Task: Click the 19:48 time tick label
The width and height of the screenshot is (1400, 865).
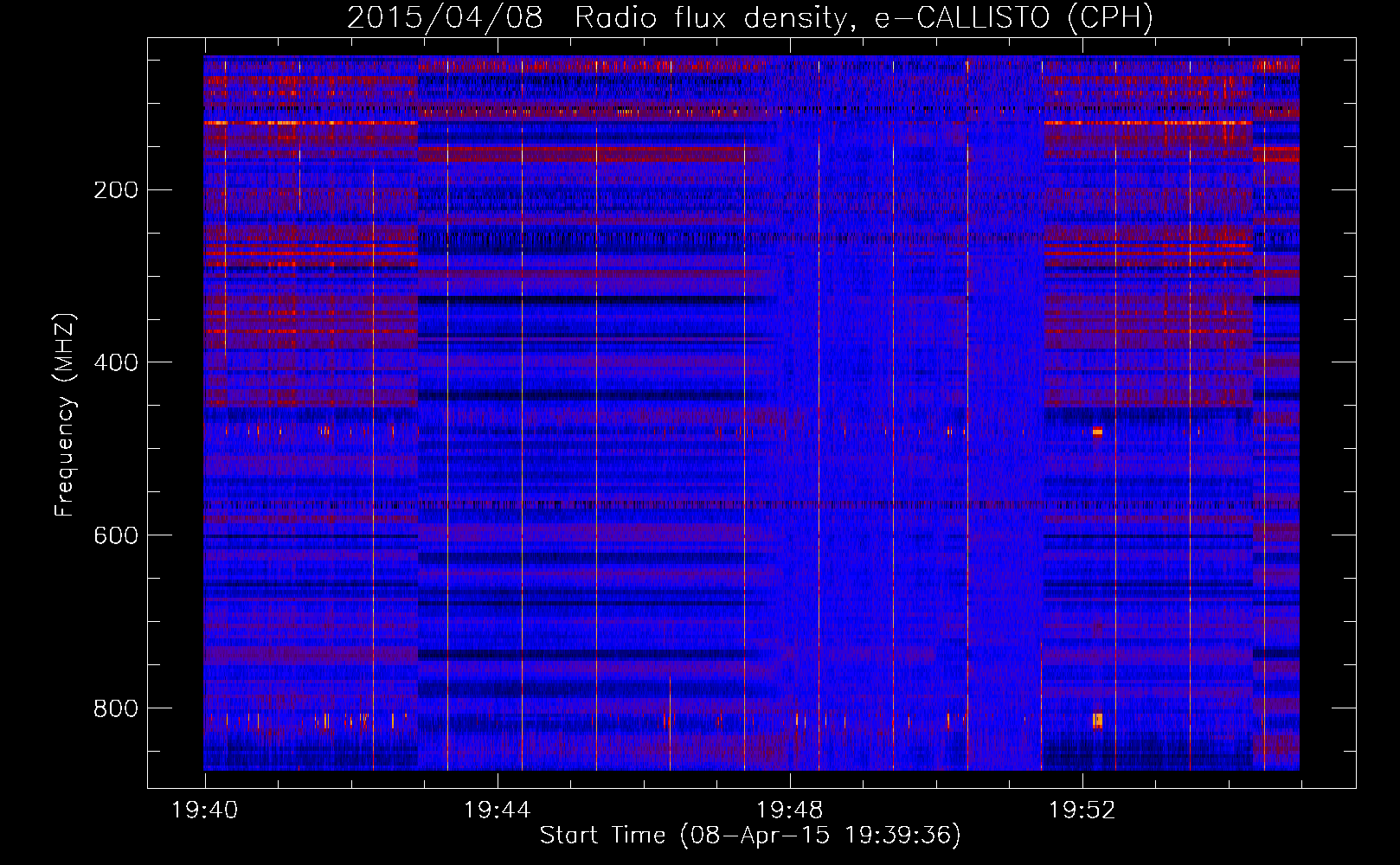Action: 790,811
